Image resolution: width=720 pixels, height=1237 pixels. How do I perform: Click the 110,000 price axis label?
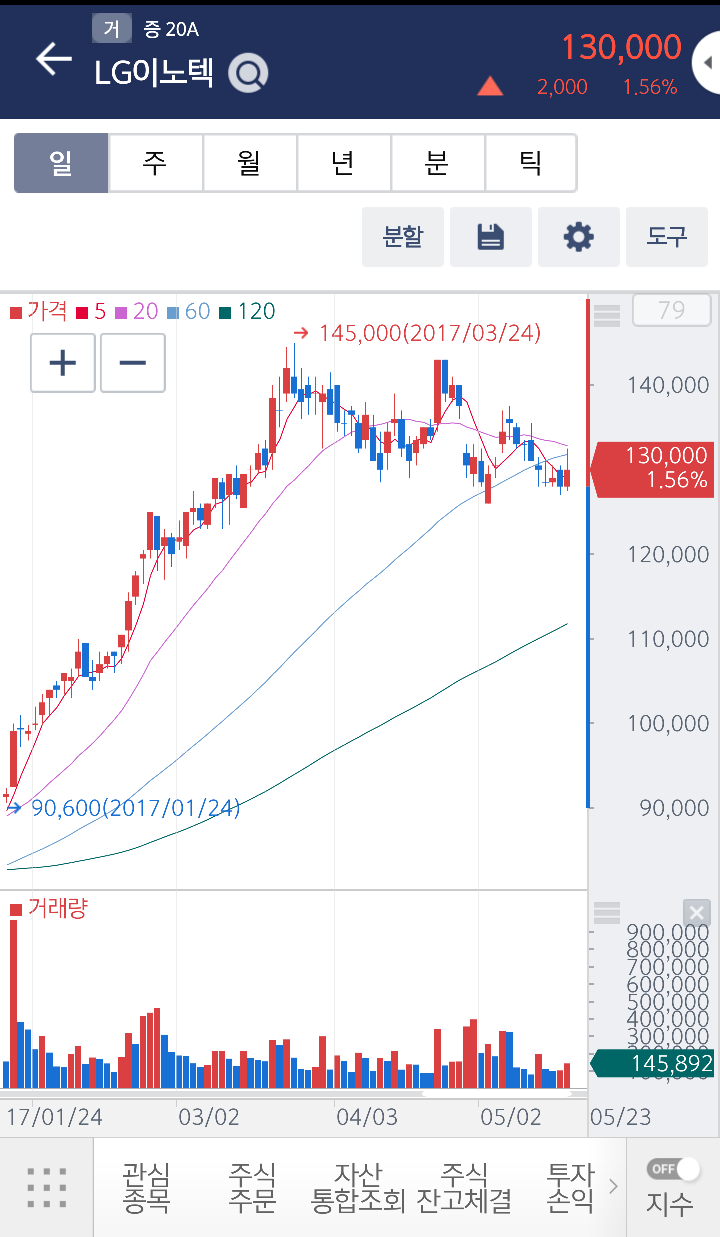click(x=667, y=638)
